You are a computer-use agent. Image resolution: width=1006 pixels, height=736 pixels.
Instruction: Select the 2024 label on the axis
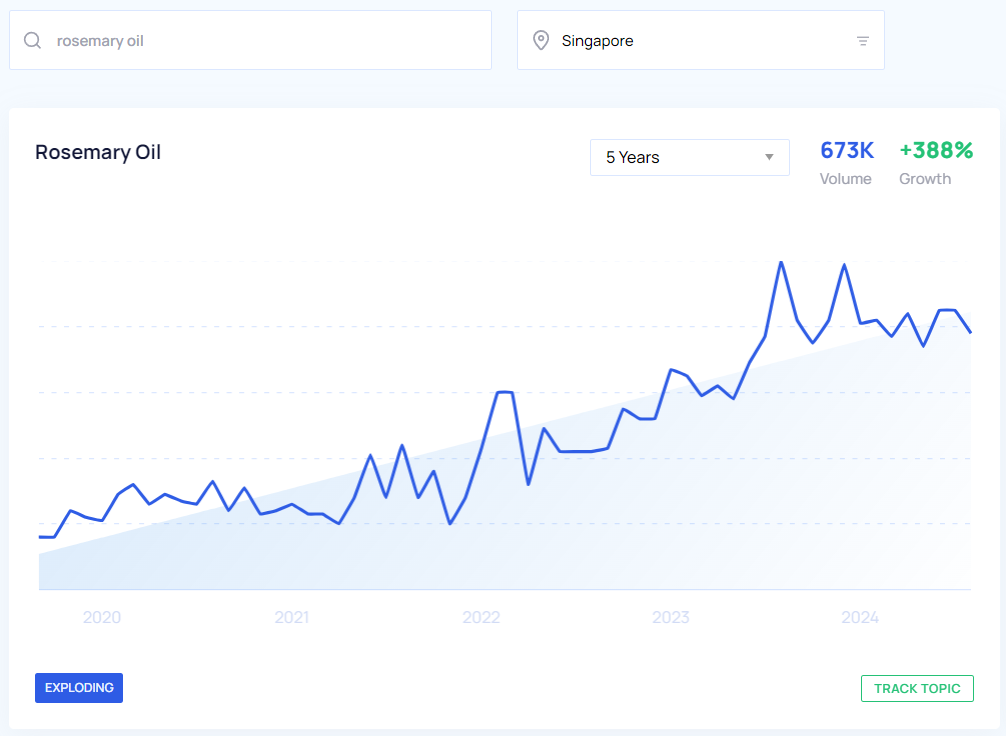860,618
